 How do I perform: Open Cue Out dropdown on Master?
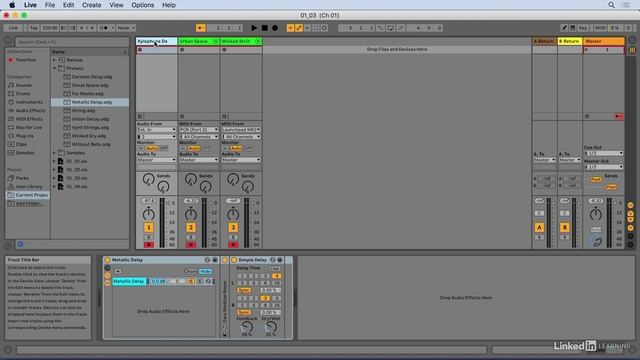coord(603,153)
